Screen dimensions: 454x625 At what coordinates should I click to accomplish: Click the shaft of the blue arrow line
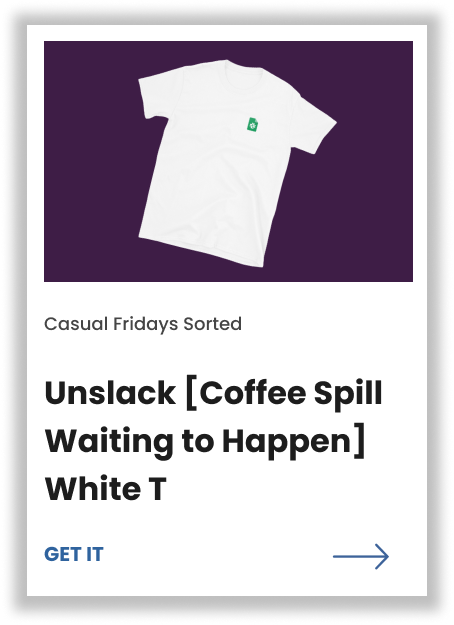(355, 556)
